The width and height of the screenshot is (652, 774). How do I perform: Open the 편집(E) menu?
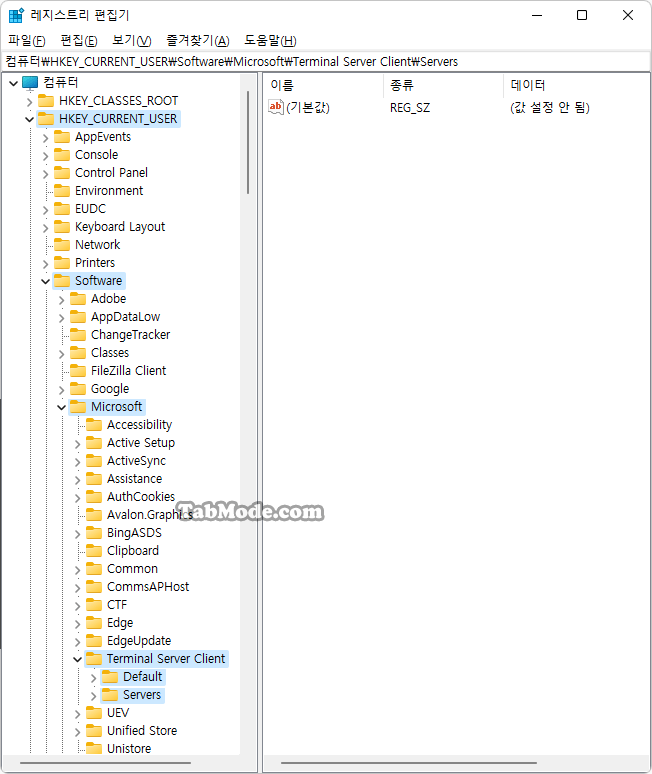(x=79, y=40)
